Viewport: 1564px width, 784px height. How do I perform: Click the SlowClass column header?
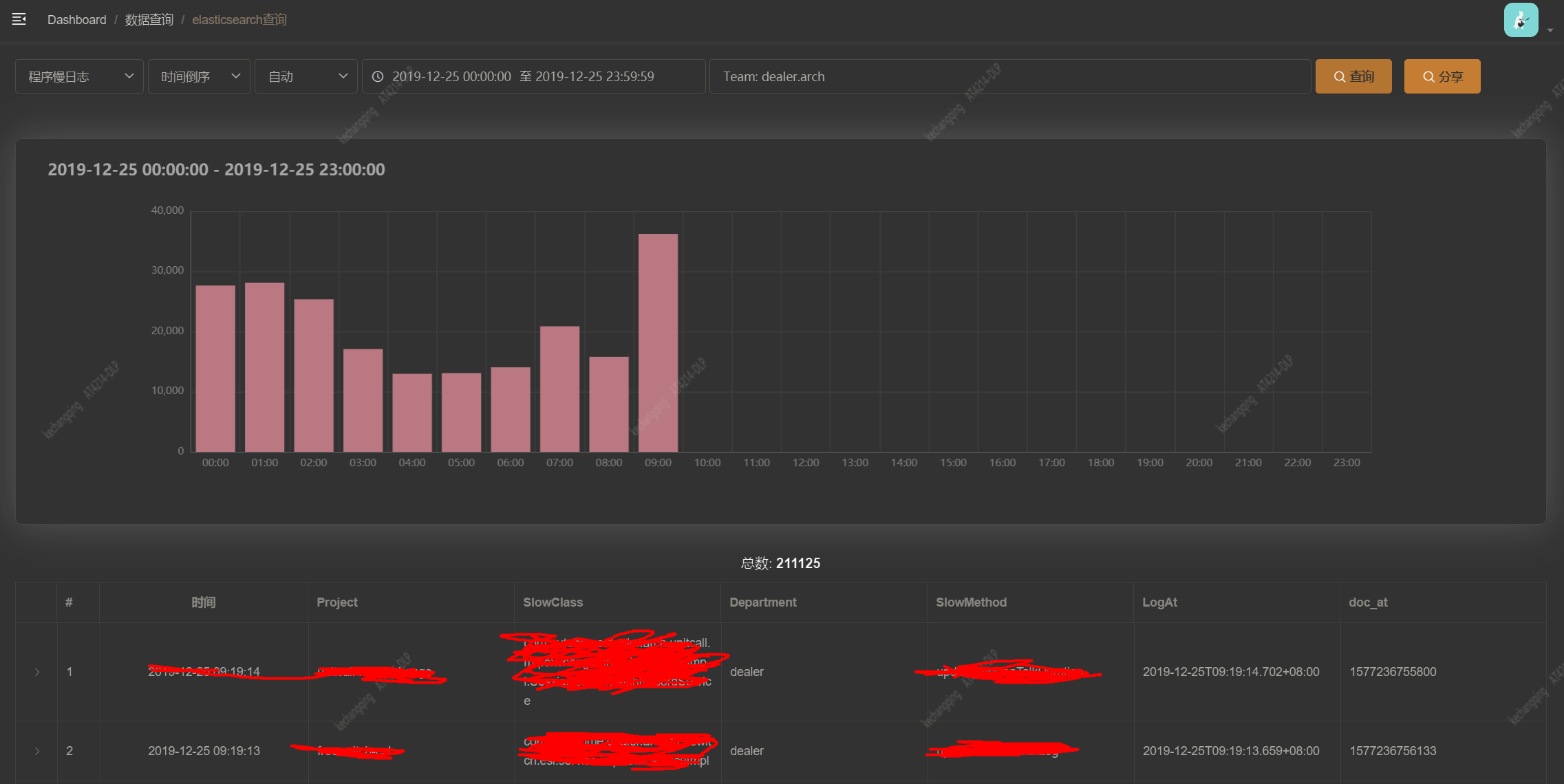[x=553, y=602]
